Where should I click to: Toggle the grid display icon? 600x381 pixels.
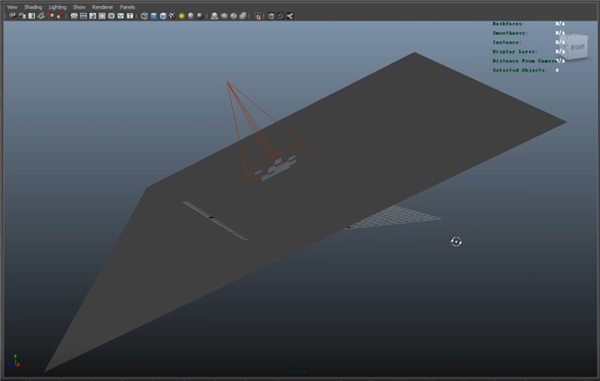point(74,16)
